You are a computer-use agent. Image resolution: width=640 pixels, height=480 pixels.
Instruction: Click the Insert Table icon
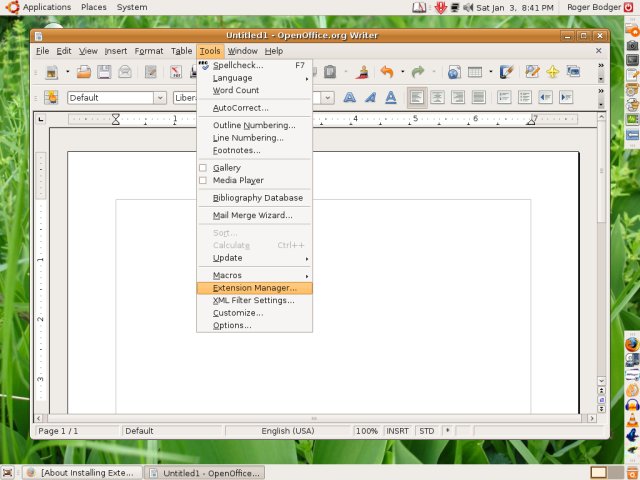pyautogui.click(x=475, y=72)
